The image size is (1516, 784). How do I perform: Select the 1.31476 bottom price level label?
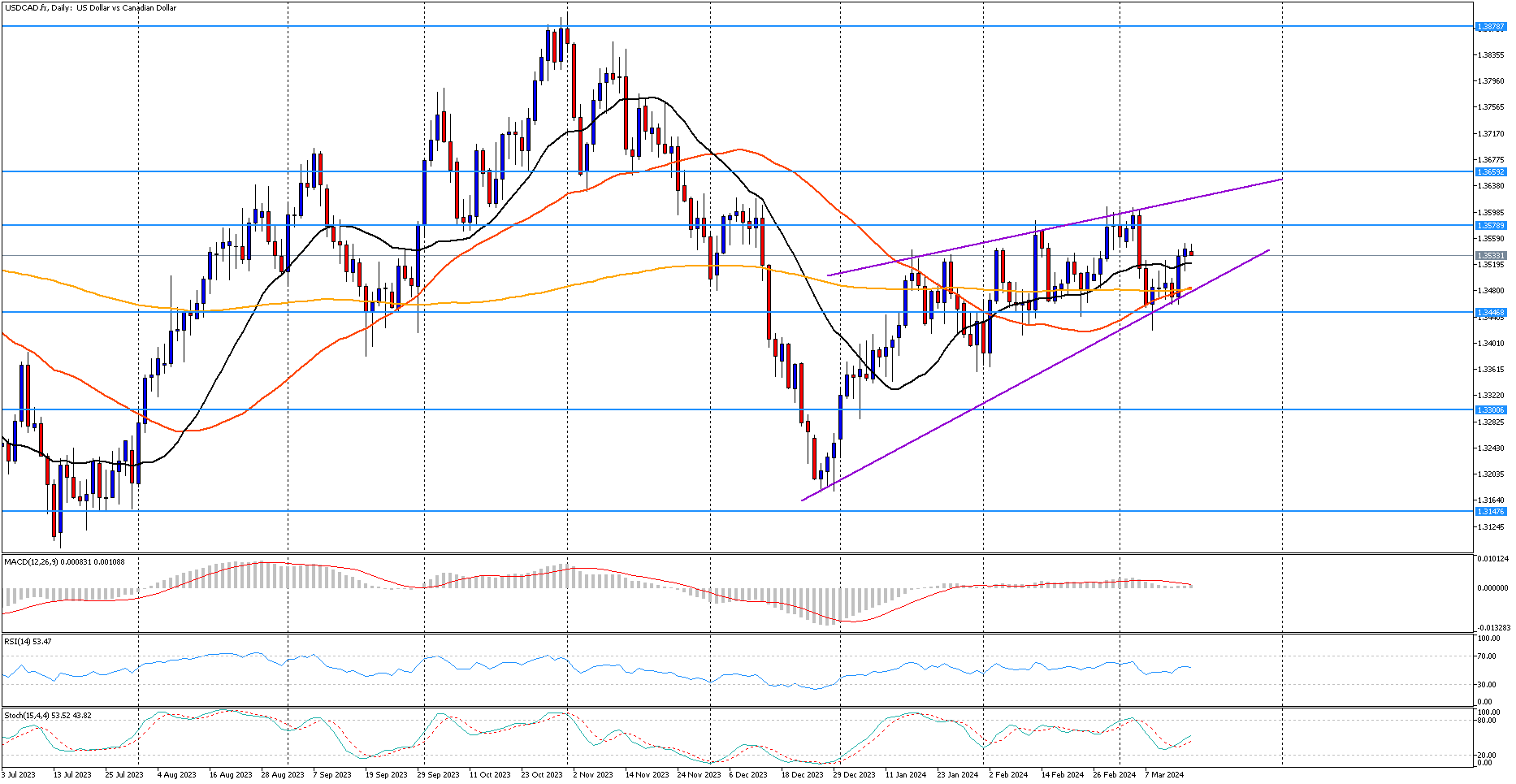pos(1491,512)
